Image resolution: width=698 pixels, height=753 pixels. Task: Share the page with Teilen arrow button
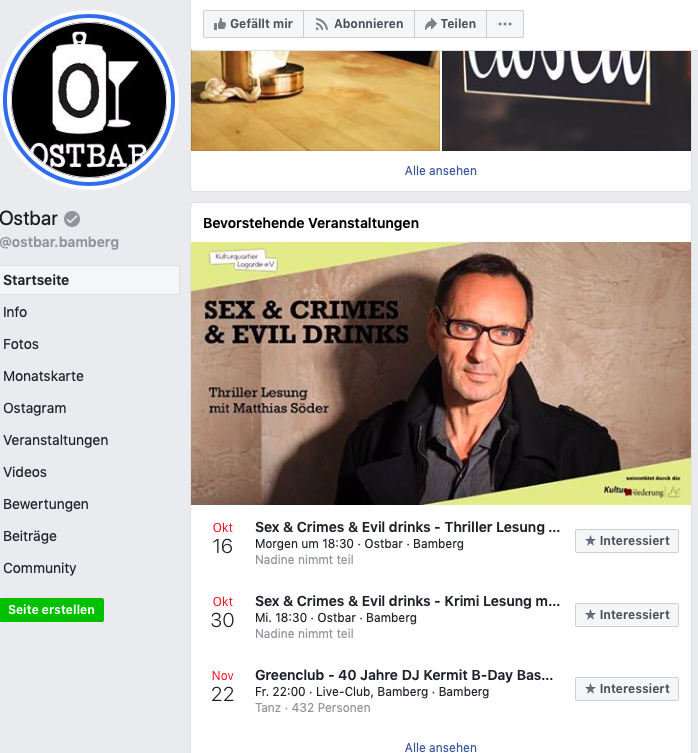450,24
